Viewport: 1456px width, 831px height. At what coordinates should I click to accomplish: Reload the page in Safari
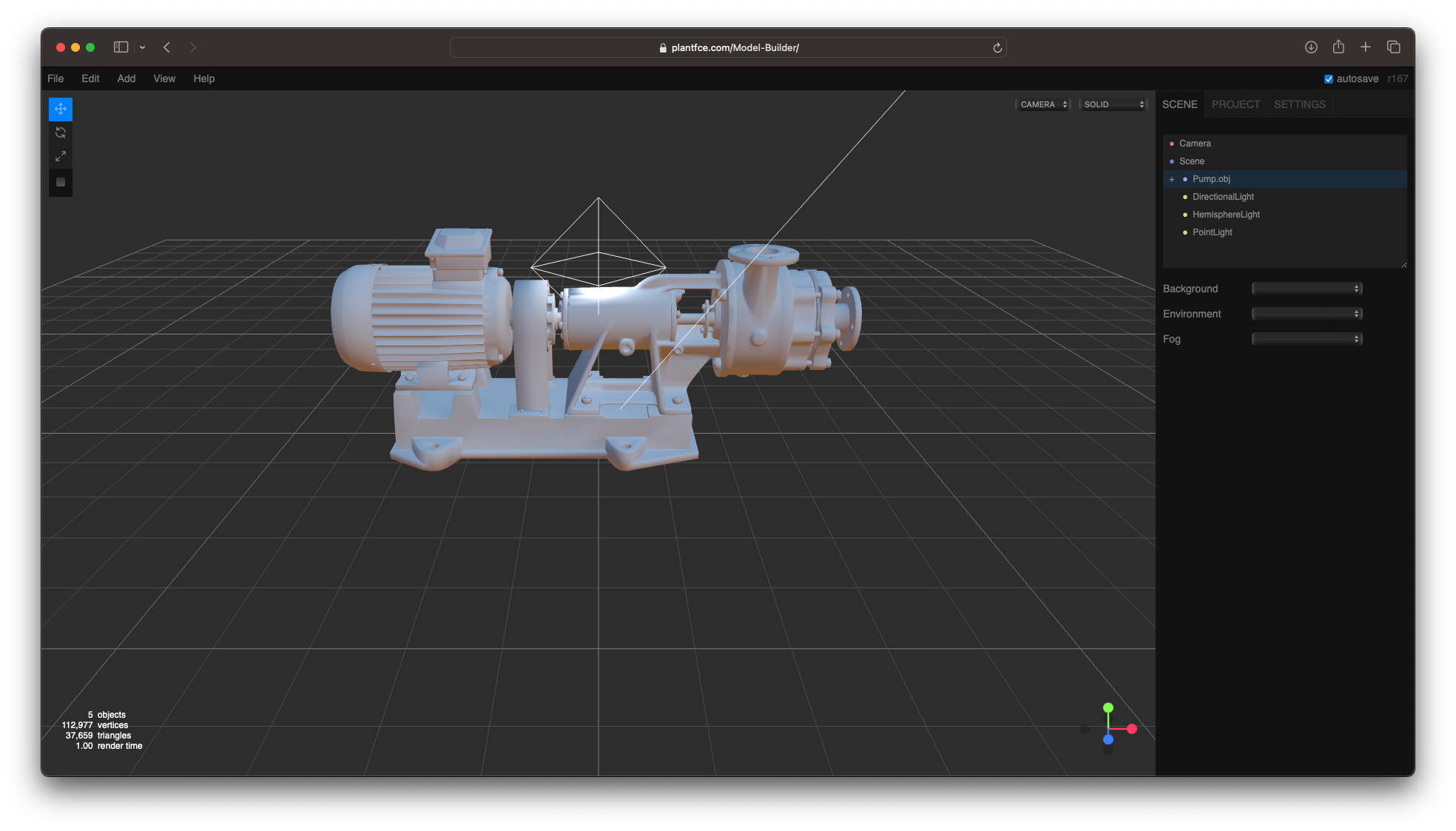coord(997,47)
